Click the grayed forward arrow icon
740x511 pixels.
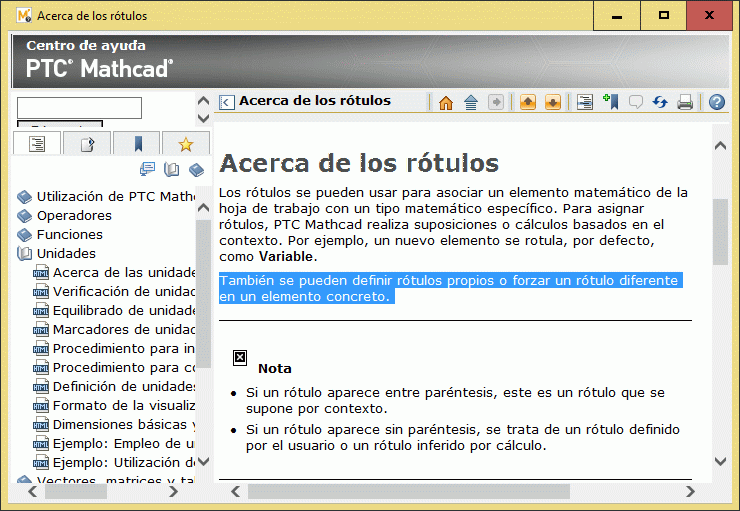coord(496,102)
